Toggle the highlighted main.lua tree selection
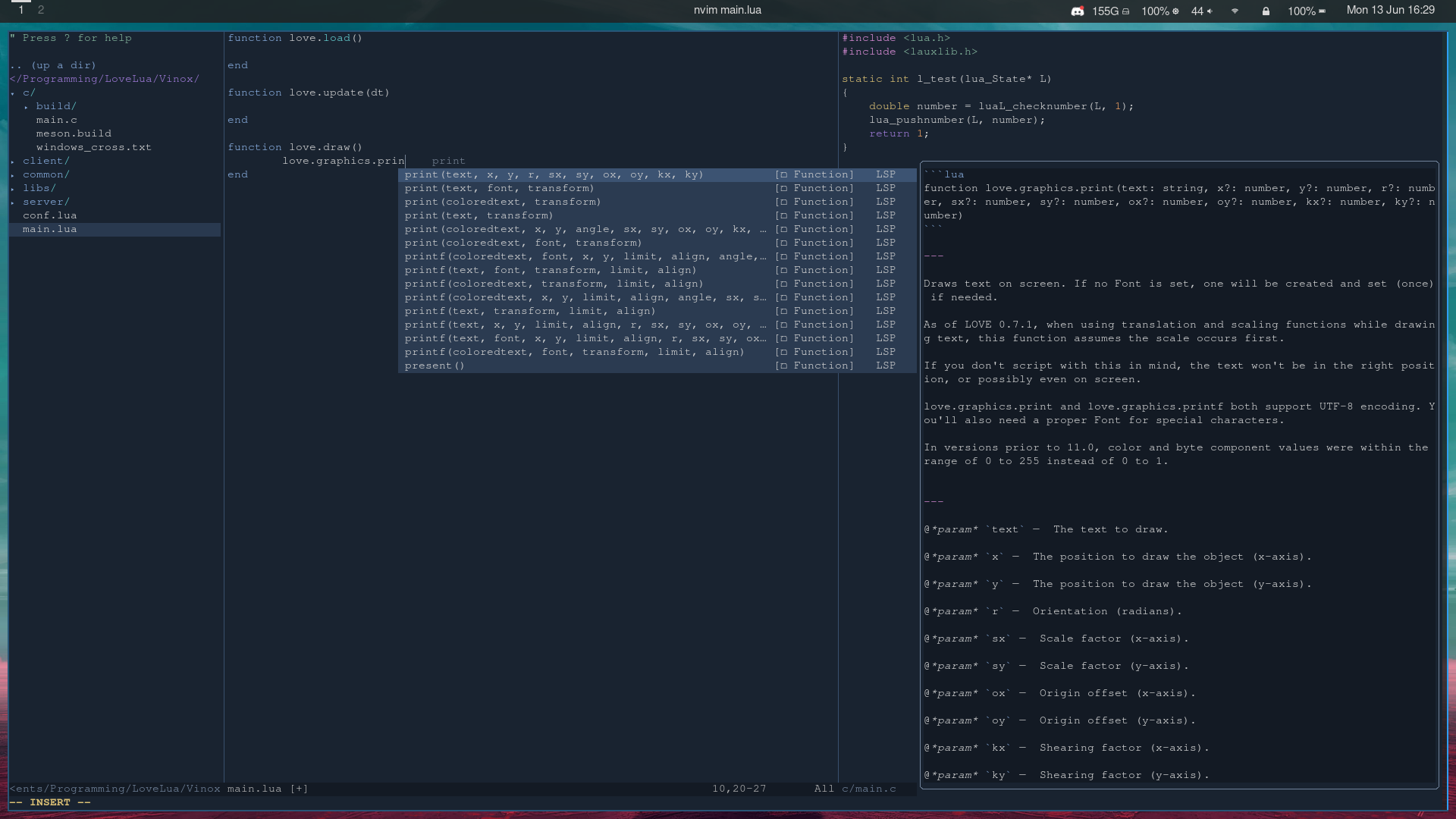Image resolution: width=1456 pixels, height=819 pixels. point(50,228)
